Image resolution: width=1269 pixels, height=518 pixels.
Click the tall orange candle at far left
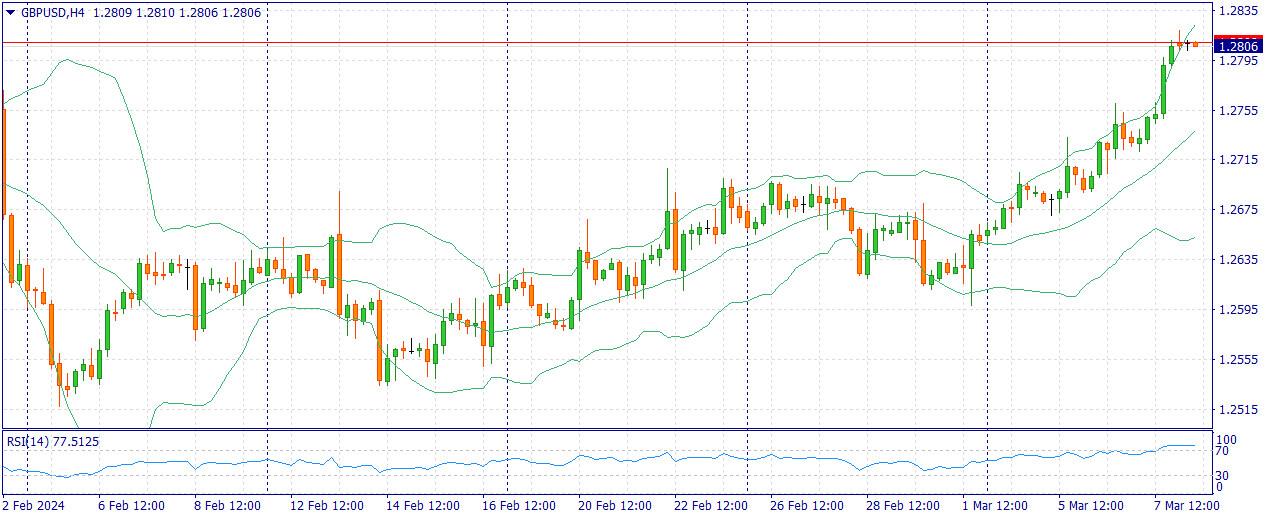pos(5,160)
